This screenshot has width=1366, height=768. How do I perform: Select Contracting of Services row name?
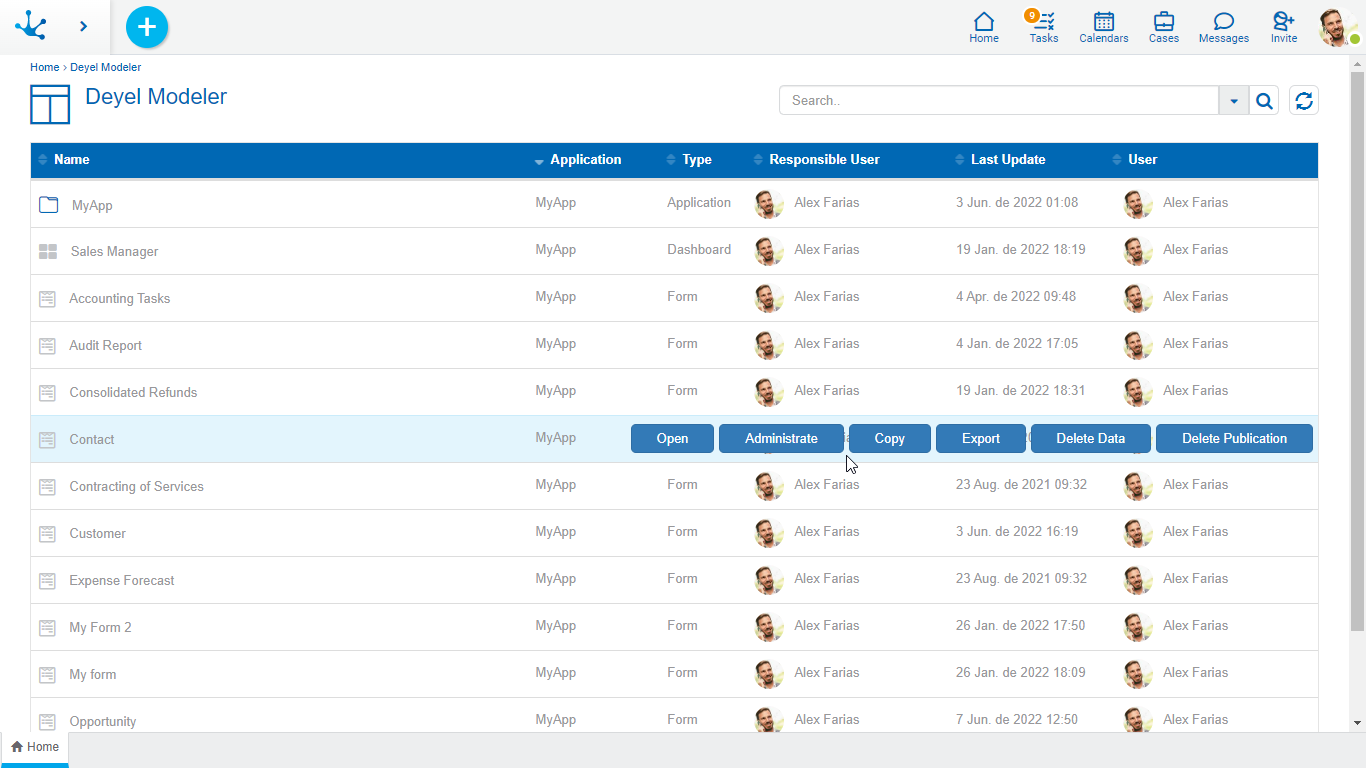click(x=137, y=487)
